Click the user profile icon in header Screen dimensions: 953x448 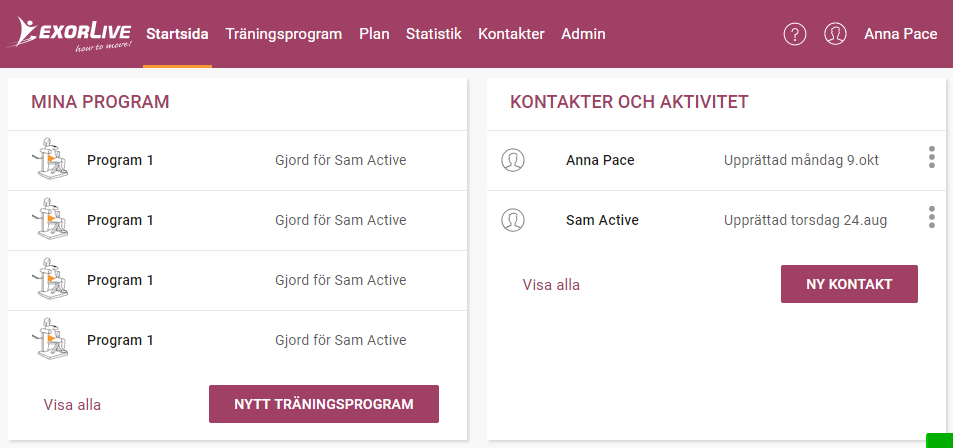tap(835, 34)
